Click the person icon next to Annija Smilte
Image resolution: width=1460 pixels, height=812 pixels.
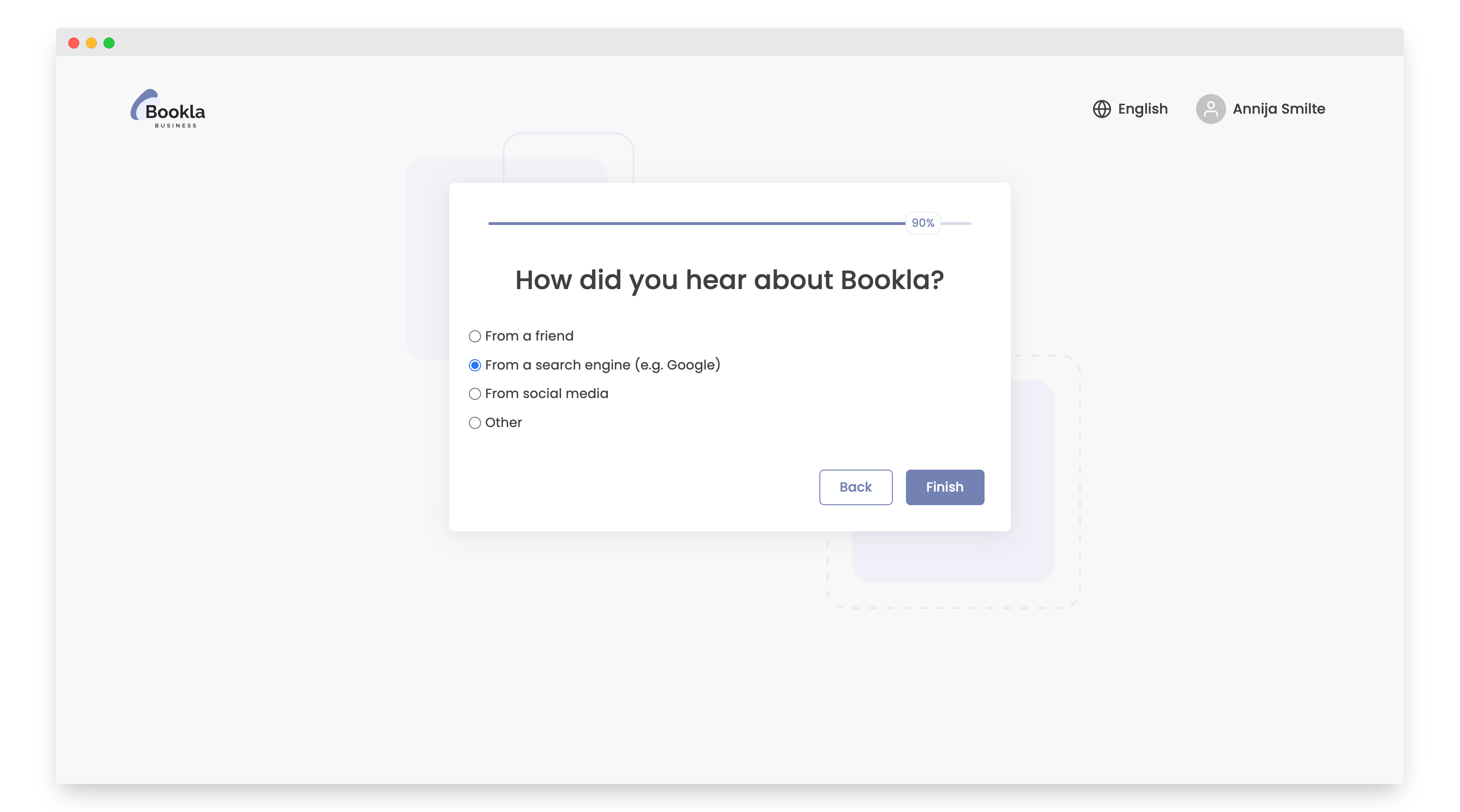(1211, 109)
